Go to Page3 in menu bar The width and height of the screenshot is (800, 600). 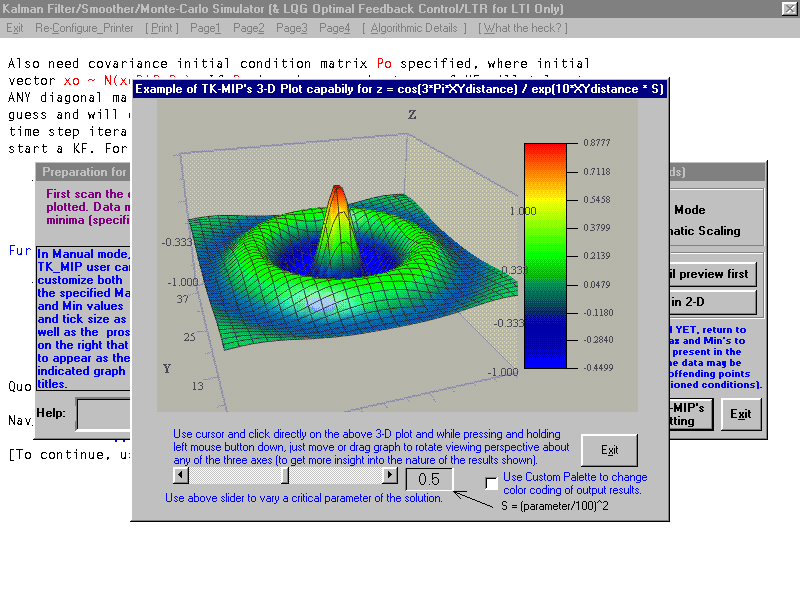tap(292, 28)
